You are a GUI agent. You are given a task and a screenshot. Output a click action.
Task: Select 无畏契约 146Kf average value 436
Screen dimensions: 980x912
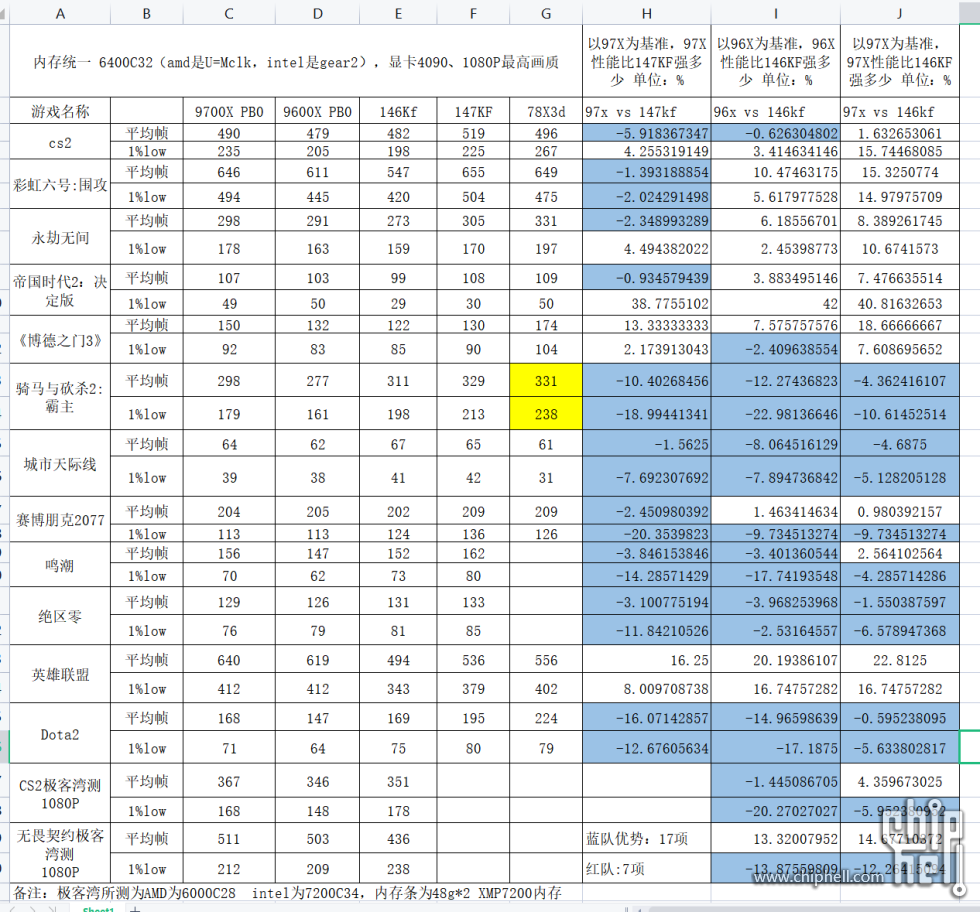[x=398, y=838]
